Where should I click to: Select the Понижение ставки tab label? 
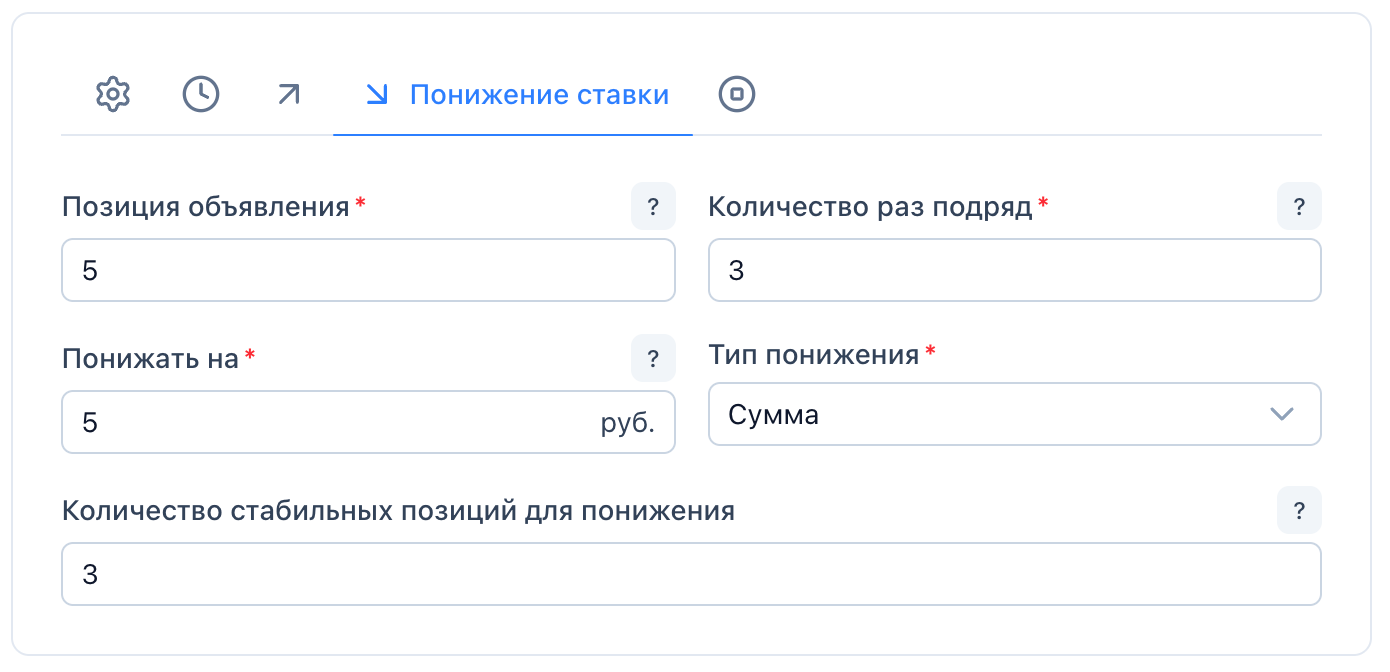tap(539, 95)
